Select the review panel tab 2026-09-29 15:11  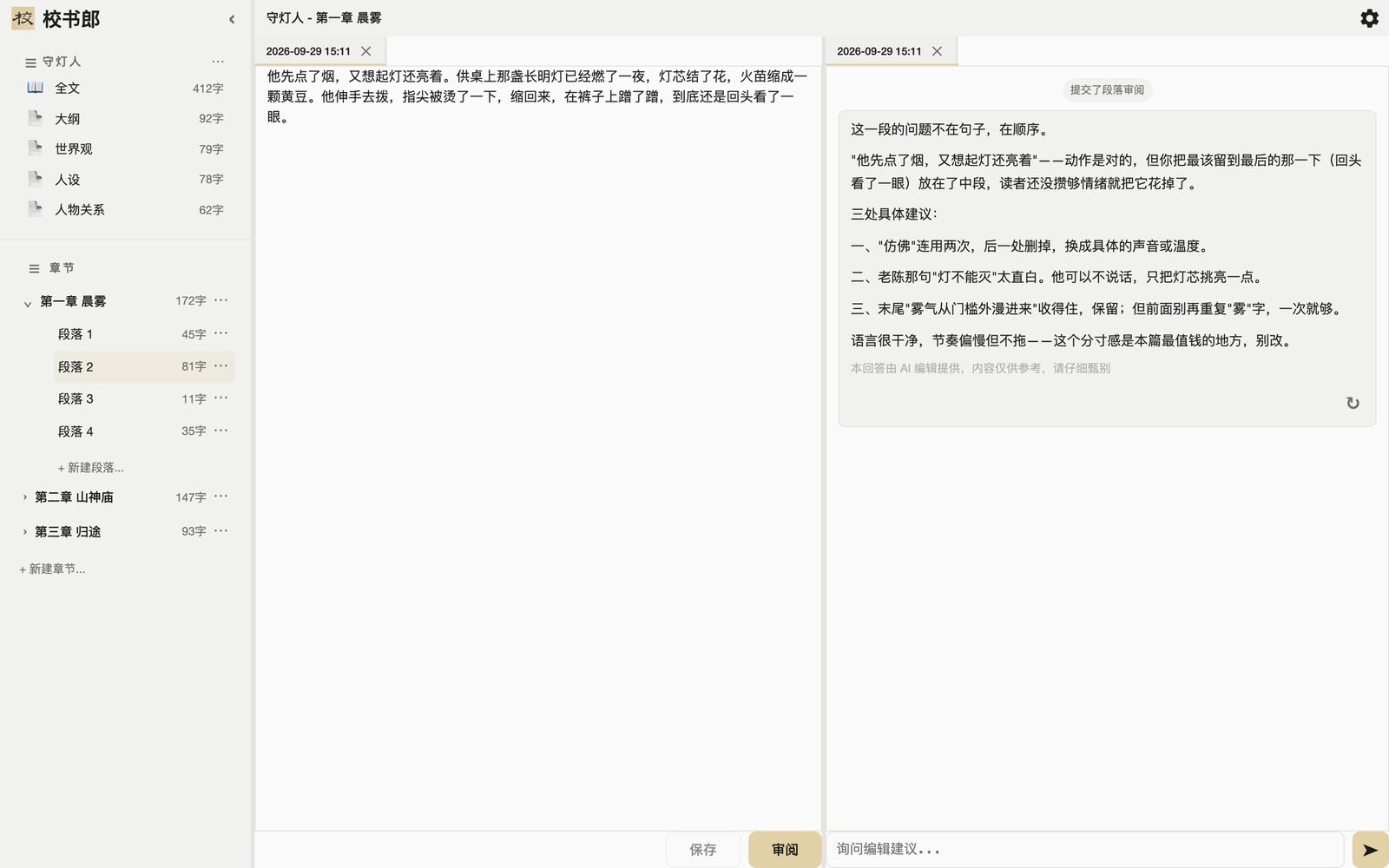[879, 51]
